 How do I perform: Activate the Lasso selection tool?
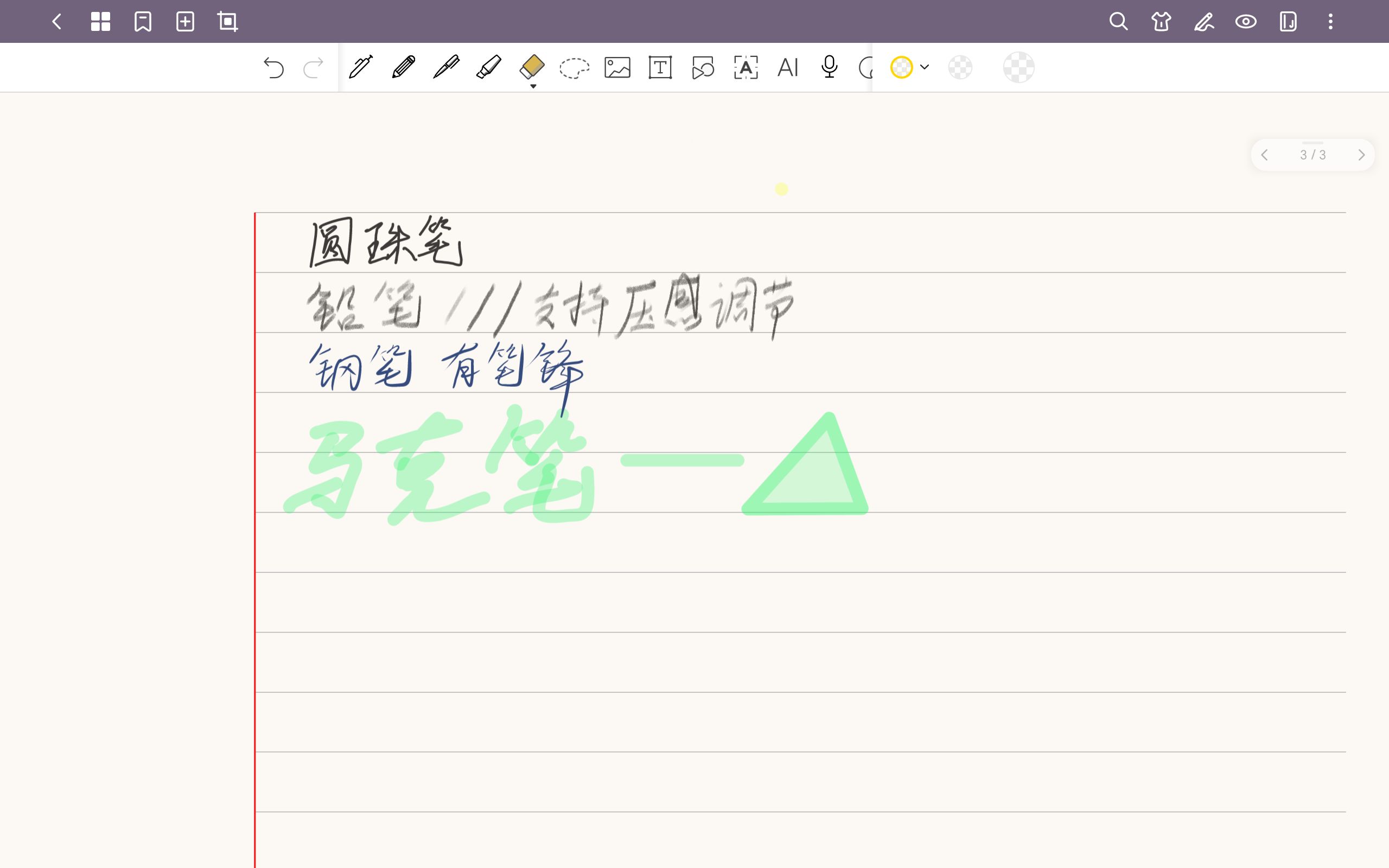pyautogui.click(x=574, y=67)
